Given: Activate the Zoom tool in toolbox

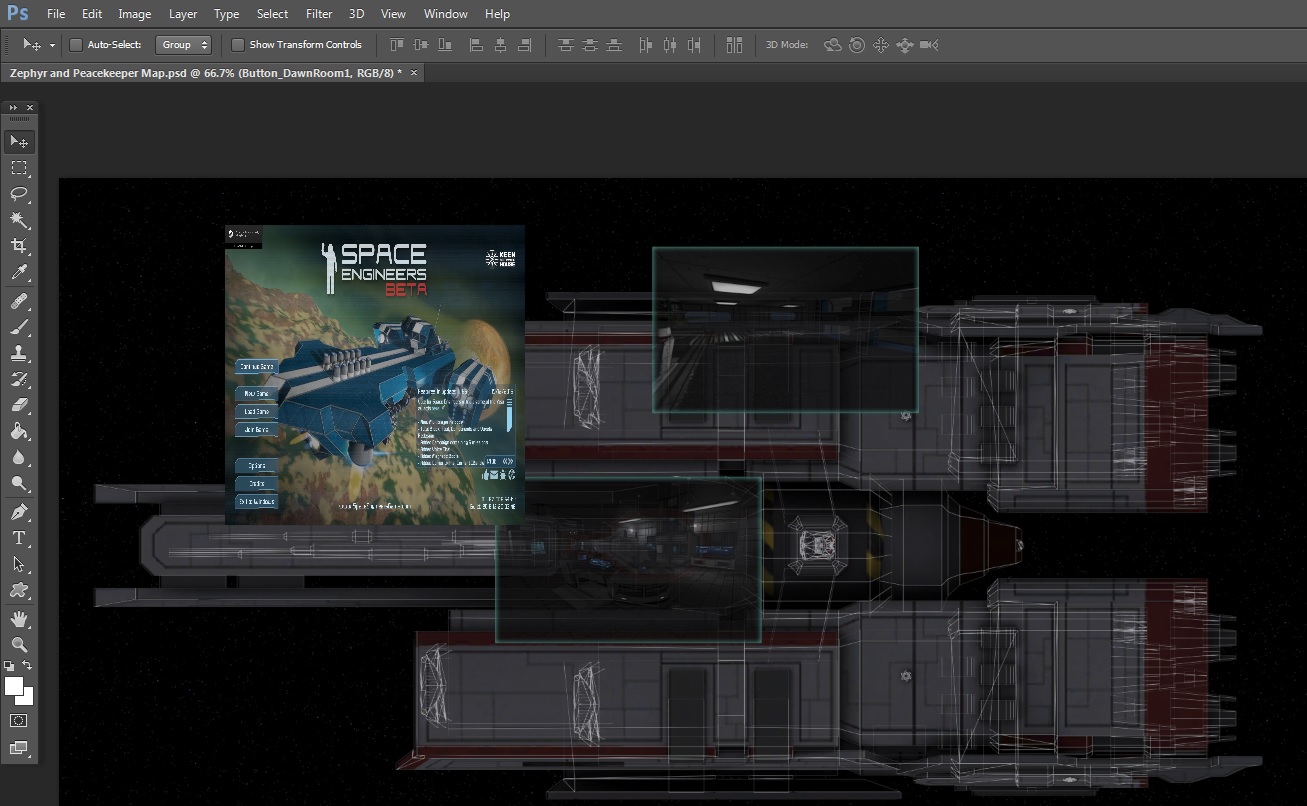Looking at the screenshot, I should pyautogui.click(x=19, y=645).
